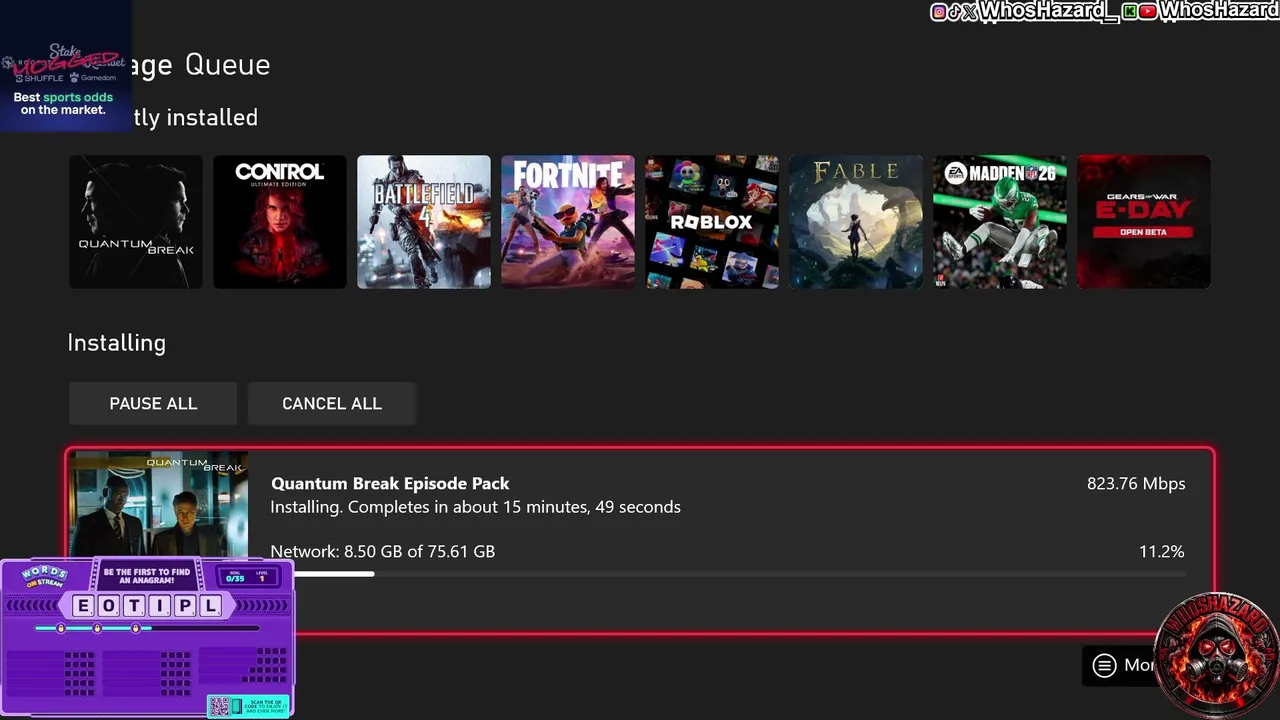Screen dimensions: 1280x720
Task: Click the letter I tile
Action: point(160,606)
